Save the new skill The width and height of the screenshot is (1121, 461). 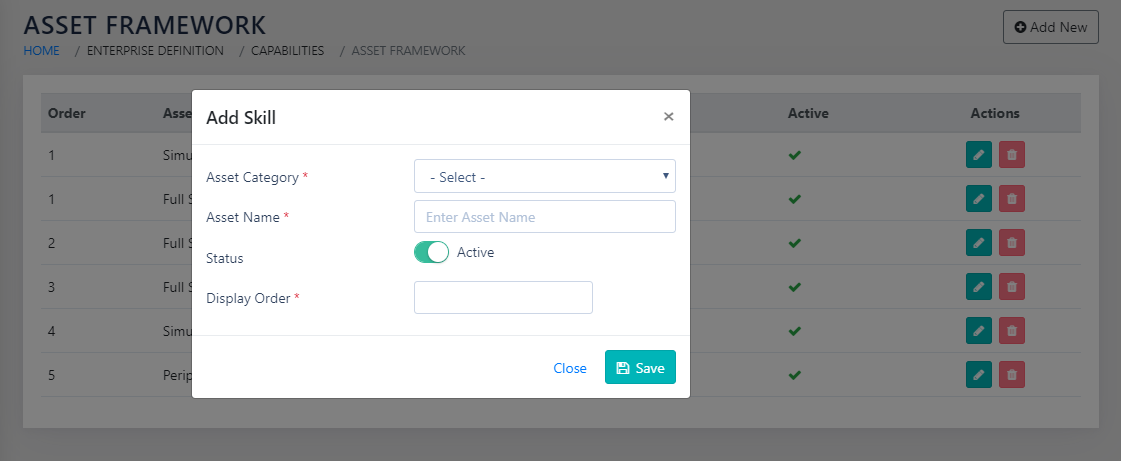(640, 368)
